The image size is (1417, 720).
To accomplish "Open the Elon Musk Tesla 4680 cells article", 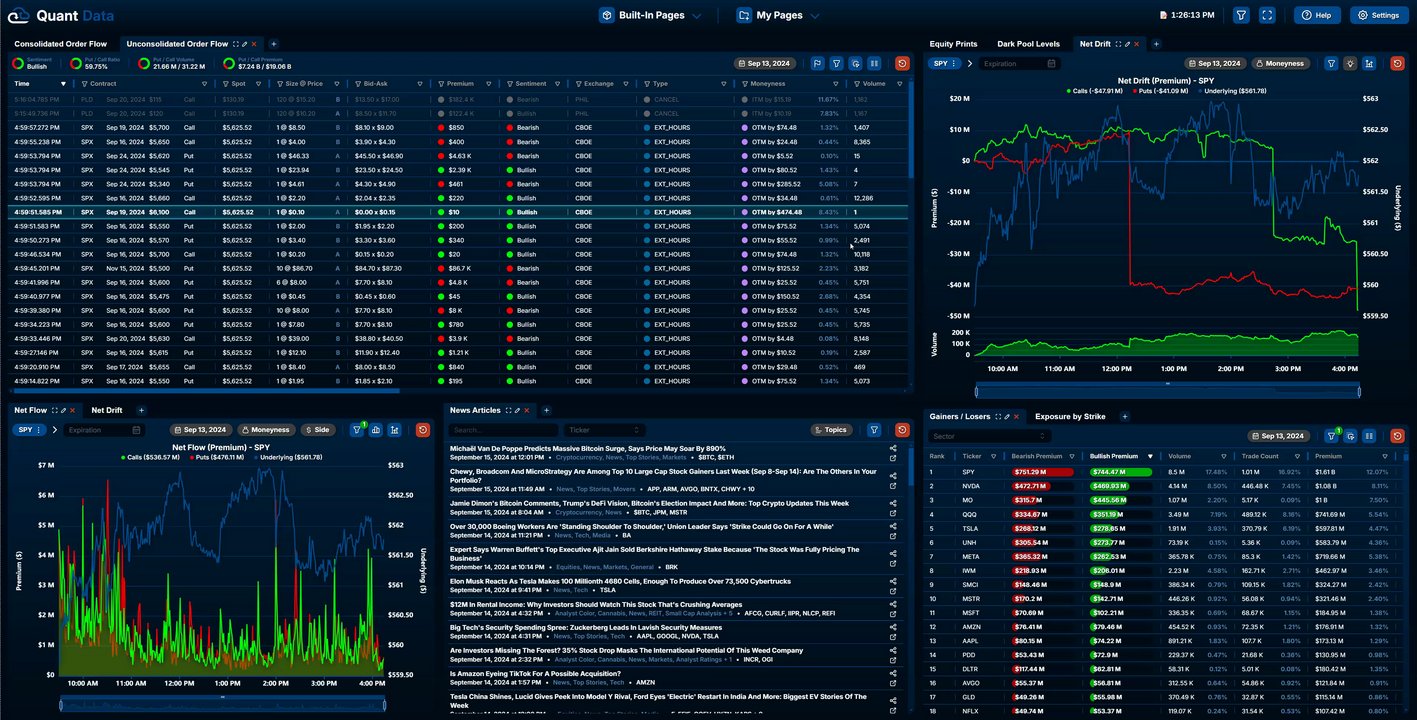I will (x=620, y=581).
